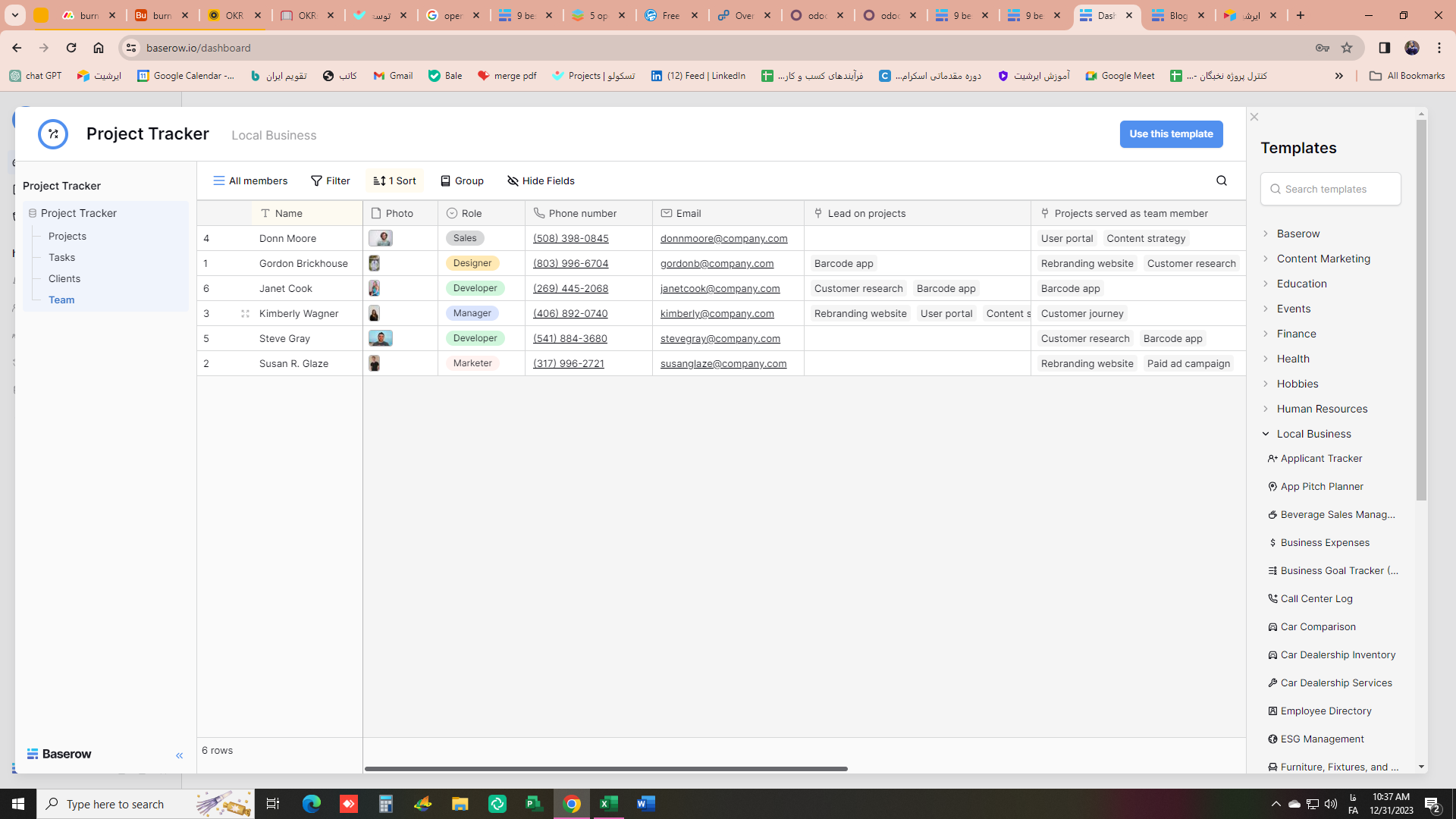Screen dimensions: 1456x819
Task: Expand the Human Resources template category
Action: 1321,409
